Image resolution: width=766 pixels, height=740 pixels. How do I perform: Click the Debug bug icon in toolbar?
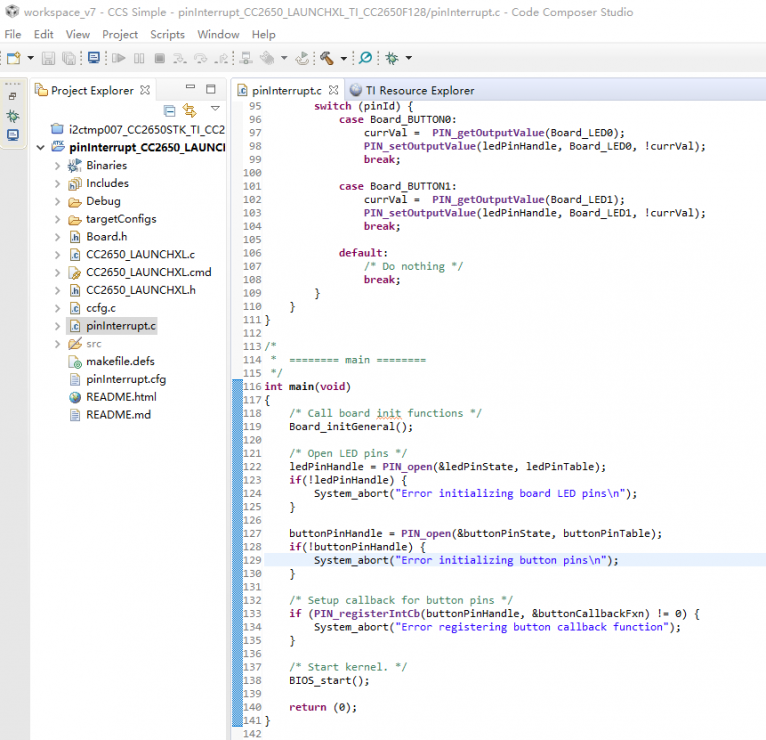[x=391, y=59]
